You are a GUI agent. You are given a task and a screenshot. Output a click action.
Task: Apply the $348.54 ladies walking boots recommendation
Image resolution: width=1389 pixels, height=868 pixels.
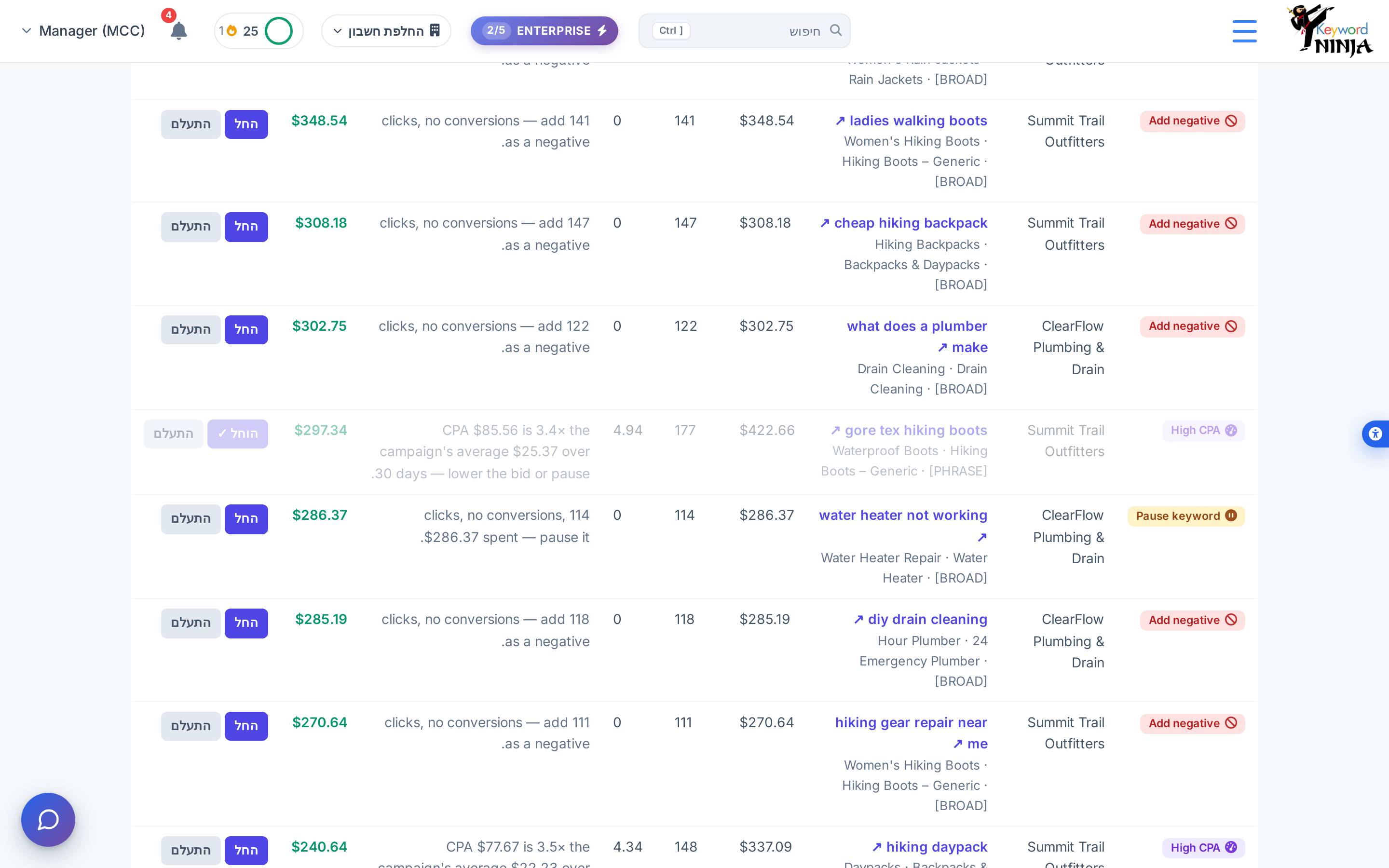pyautogui.click(x=246, y=124)
